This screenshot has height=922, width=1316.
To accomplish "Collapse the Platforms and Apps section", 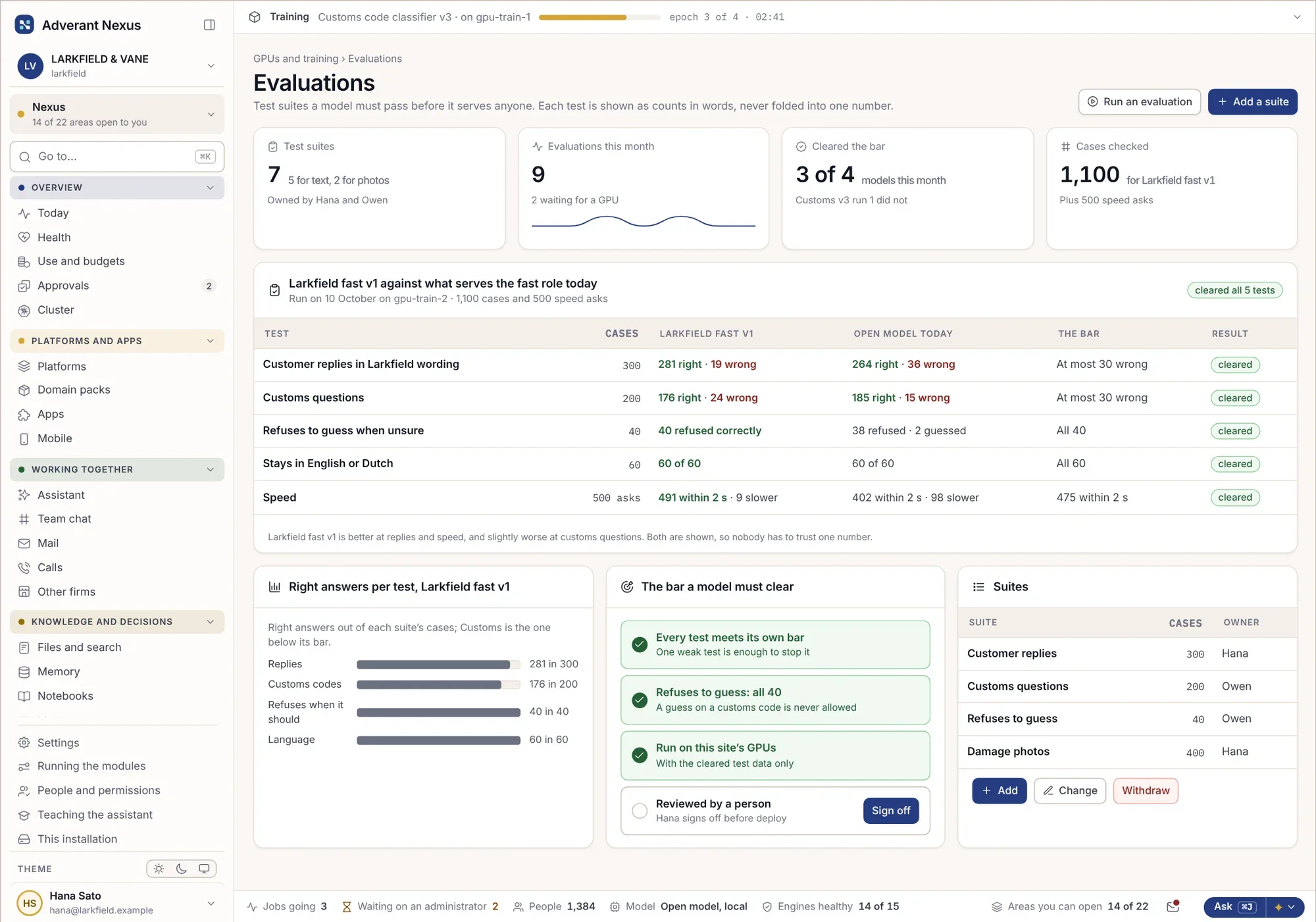I will 117,341.
